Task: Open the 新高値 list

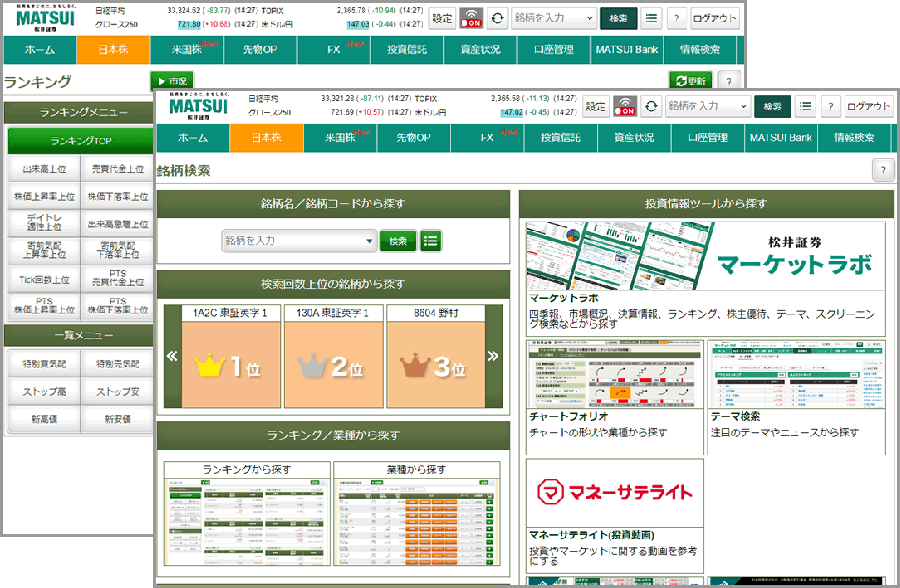Action: (44, 419)
